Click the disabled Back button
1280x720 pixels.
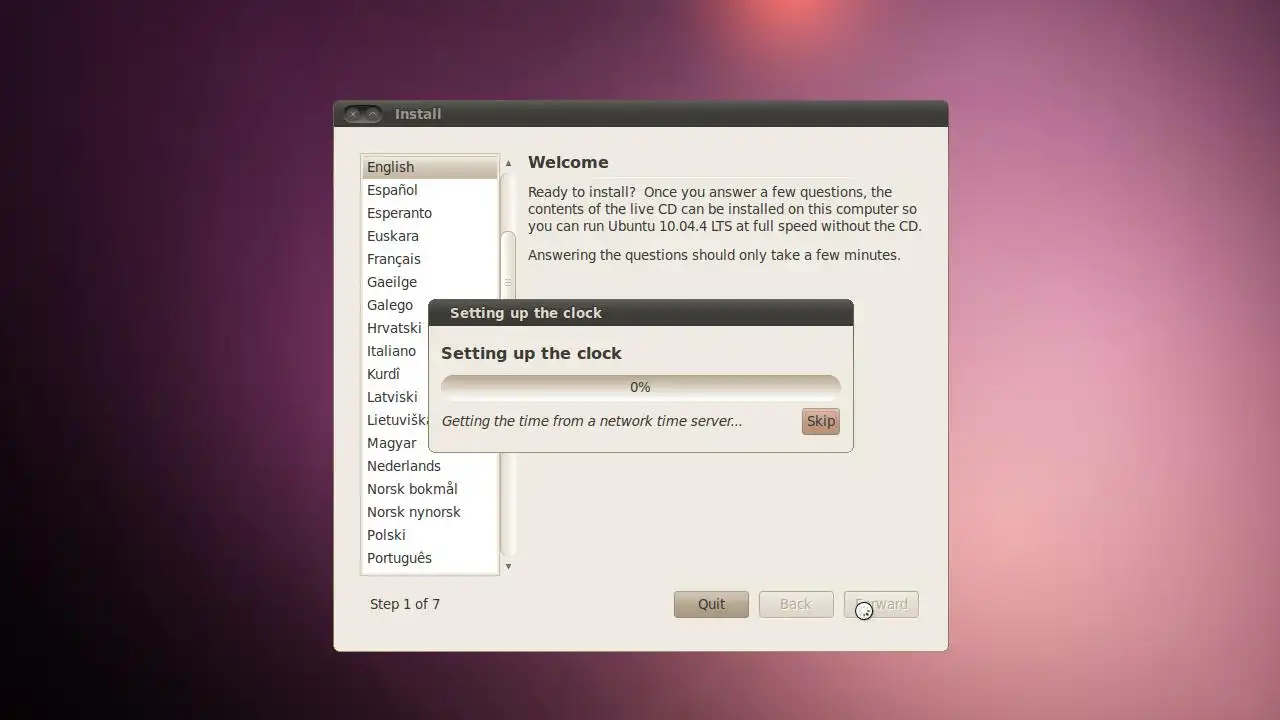(796, 604)
